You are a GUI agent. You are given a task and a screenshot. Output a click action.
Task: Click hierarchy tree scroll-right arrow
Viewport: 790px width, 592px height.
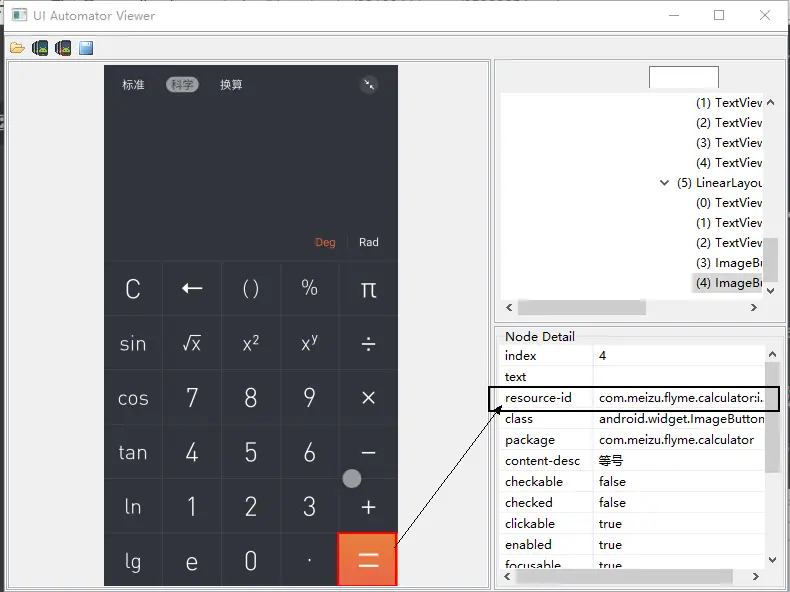click(754, 307)
